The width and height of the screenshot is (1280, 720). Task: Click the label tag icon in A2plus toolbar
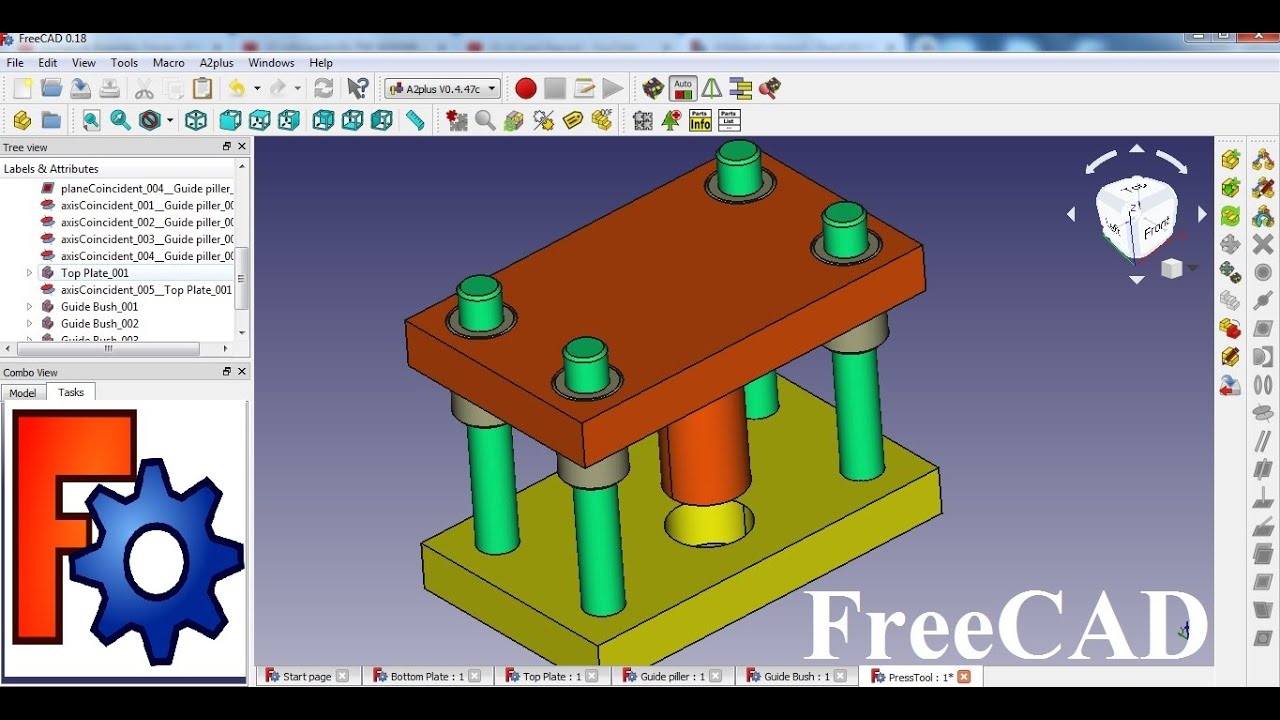[572, 121]
